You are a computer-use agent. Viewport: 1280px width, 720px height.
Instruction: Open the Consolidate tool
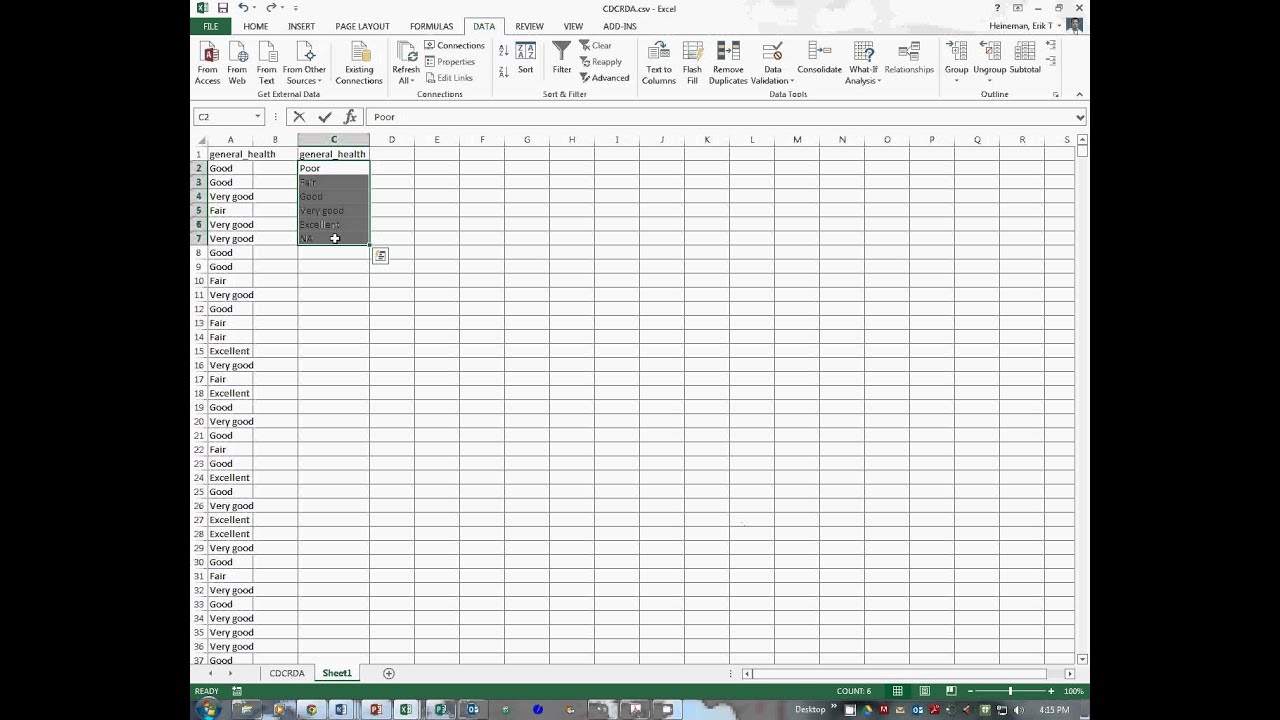pos(819,58)
